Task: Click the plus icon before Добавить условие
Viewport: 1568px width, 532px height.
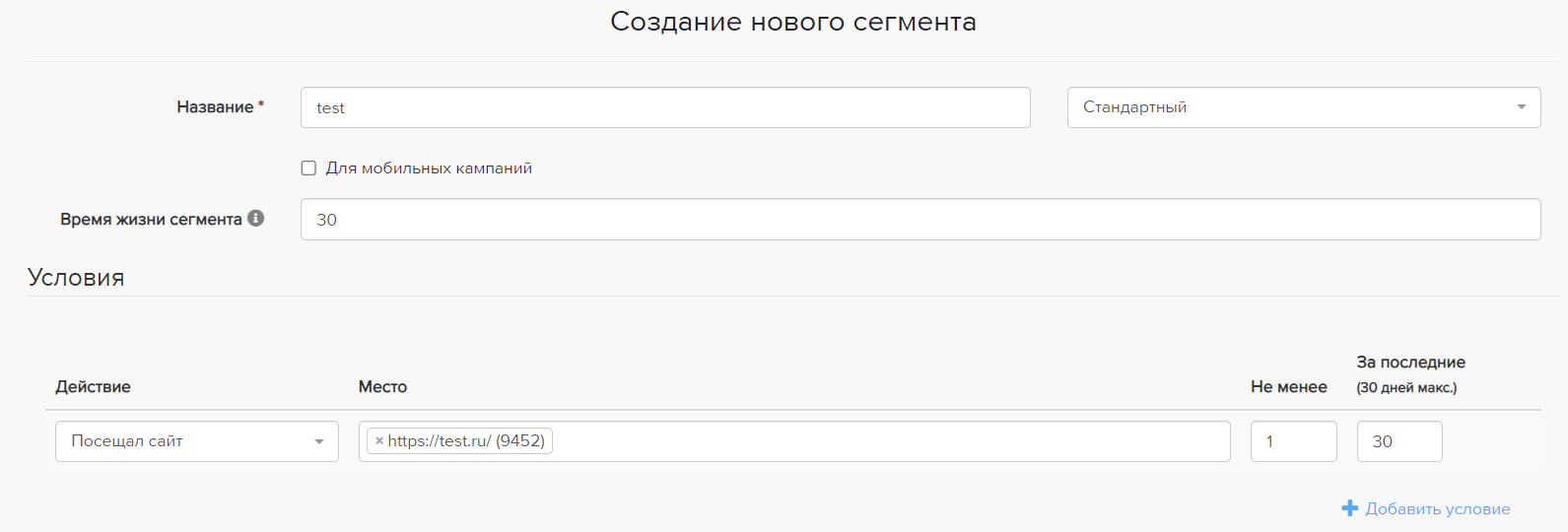Action: coord(1350,508)
